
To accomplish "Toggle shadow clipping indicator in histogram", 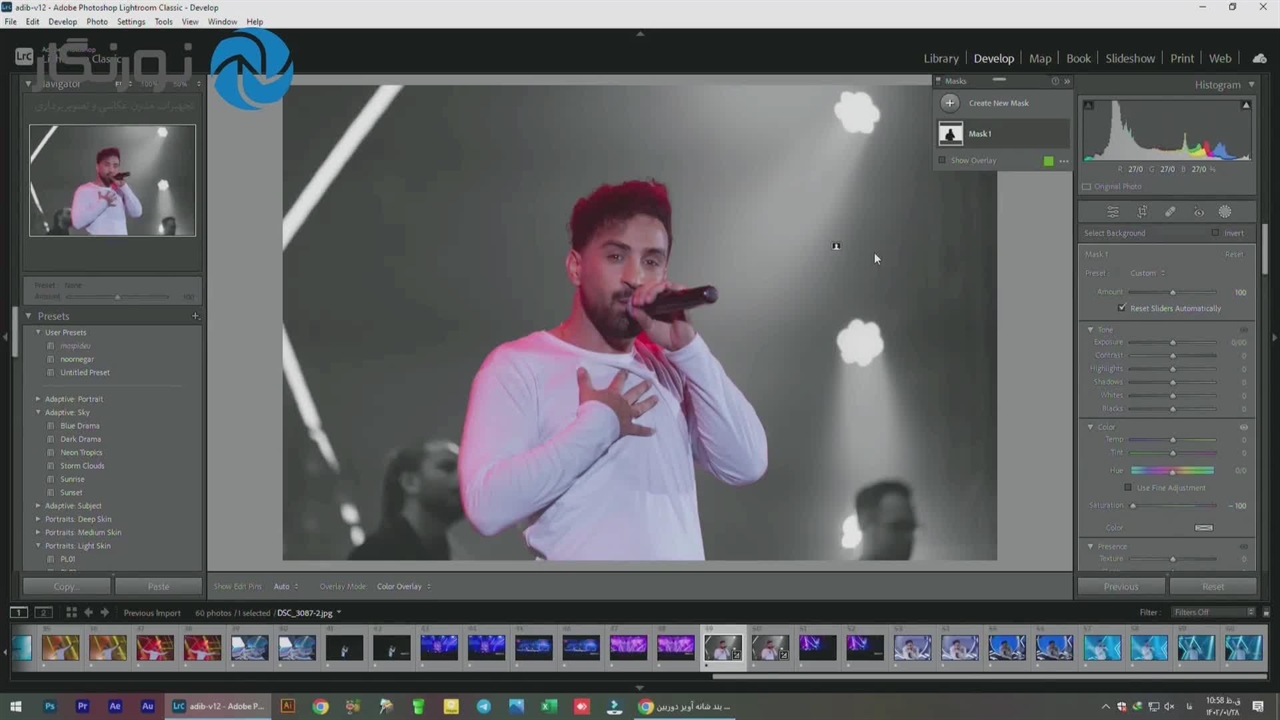I will [x=1089, y=105].
